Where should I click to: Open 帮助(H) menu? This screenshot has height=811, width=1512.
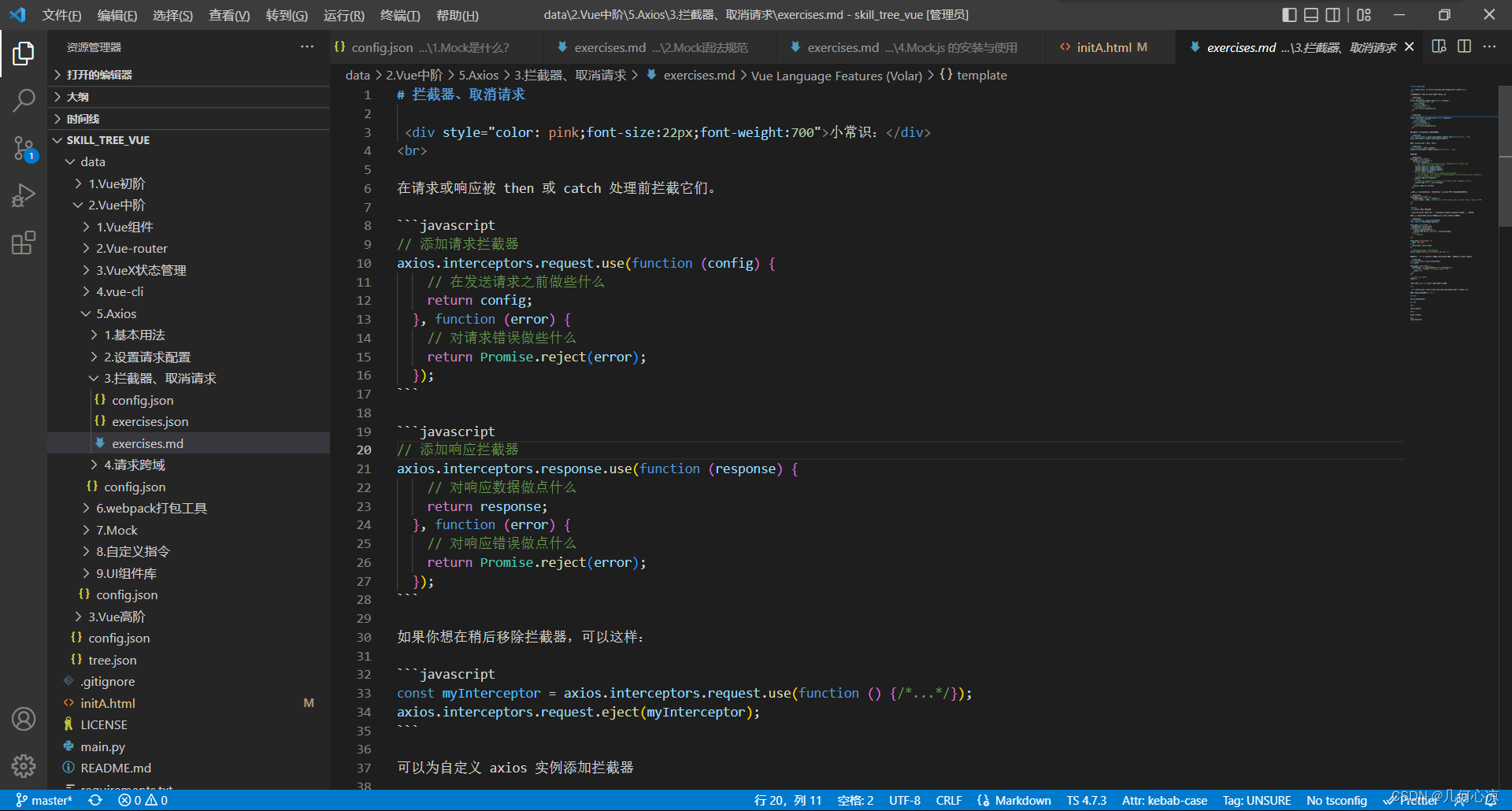coord(457,15)
